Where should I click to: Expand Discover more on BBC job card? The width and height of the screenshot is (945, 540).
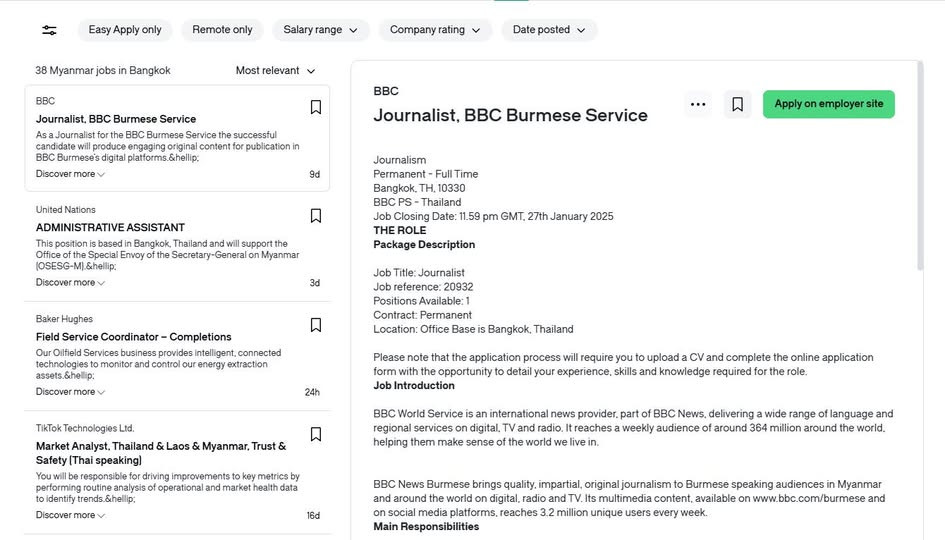[x=70, y=174]
